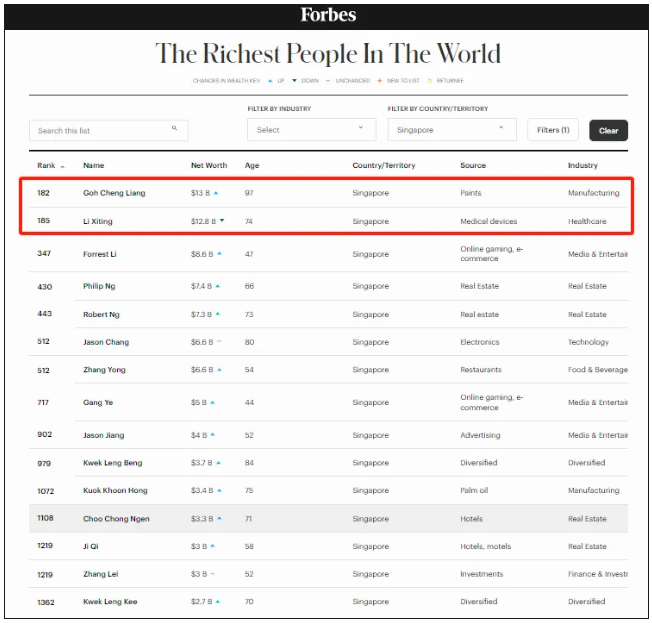
Task: Click the Filters (1) button
Action: [553, 130]
